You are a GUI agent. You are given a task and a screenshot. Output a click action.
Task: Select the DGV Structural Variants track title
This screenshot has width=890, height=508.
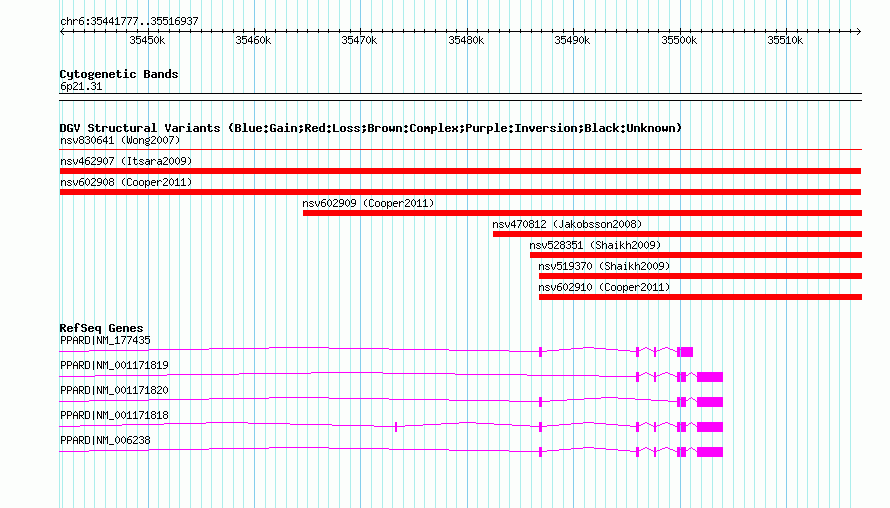371,128
